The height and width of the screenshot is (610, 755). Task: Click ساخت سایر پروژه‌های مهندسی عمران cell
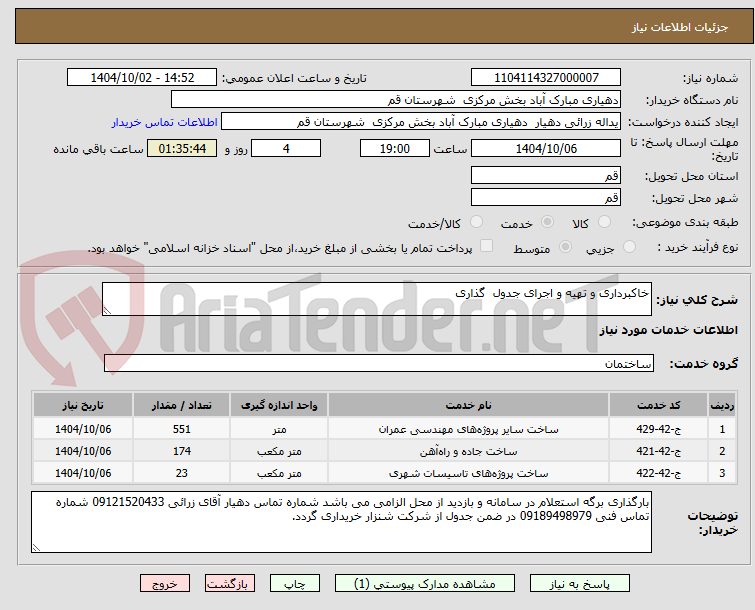tap(469, 429)
